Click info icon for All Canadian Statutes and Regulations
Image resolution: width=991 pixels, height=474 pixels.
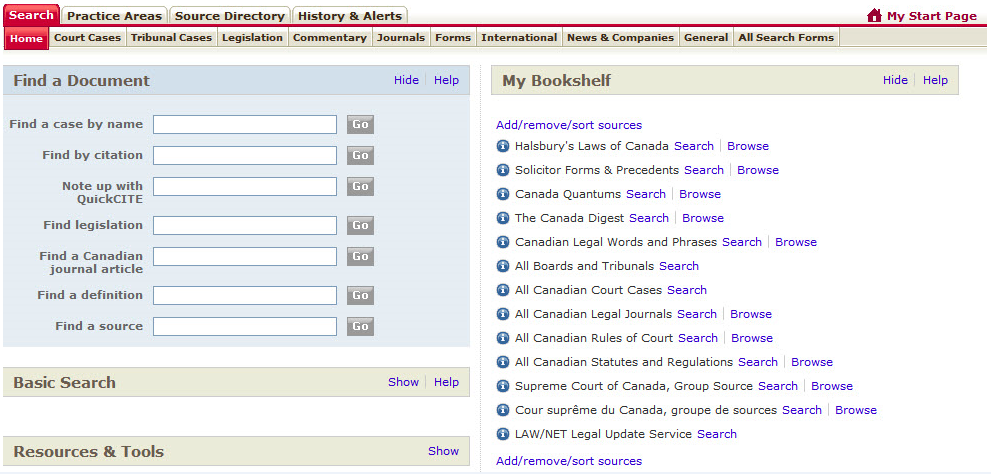[x=503, y=362]
